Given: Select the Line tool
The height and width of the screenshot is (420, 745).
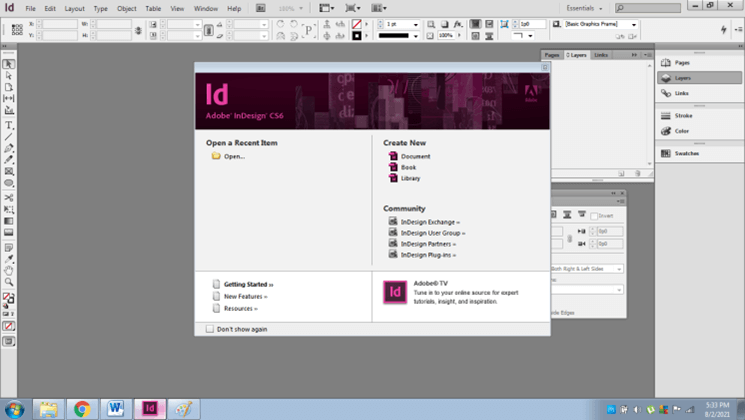Looking at the screenshot, I should 9,137.
